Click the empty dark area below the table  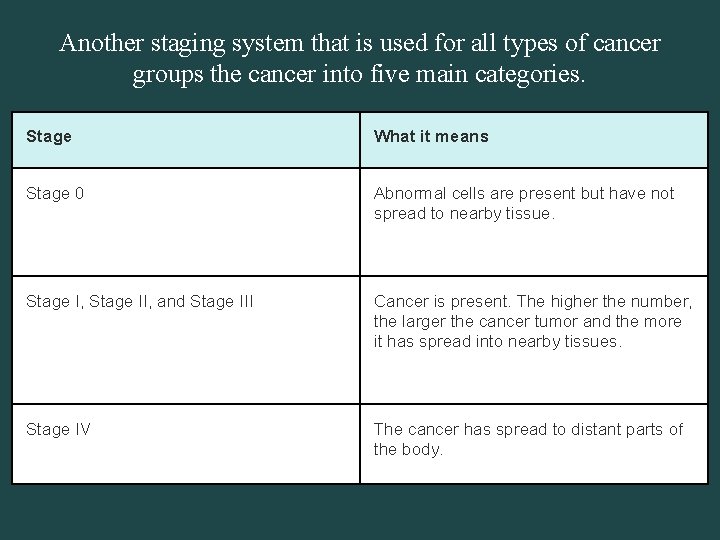click(360, 512)
